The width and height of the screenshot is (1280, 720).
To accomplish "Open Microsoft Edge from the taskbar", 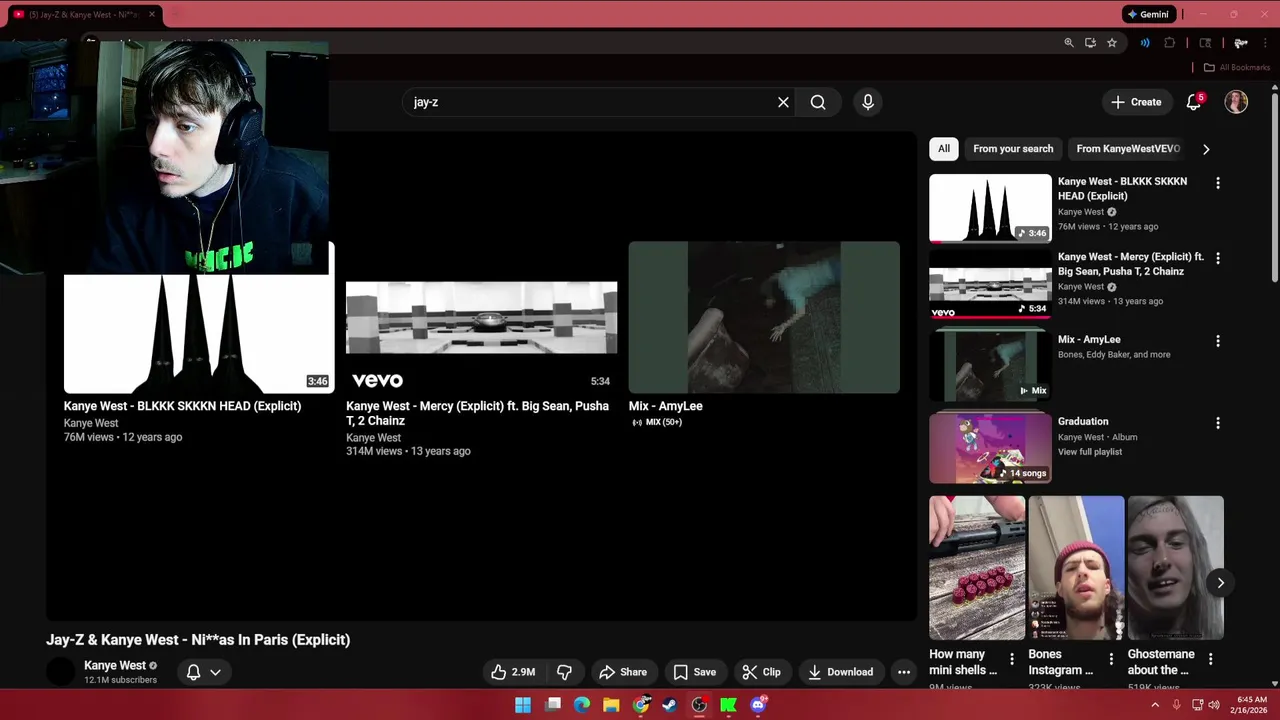I will [582, 705].
